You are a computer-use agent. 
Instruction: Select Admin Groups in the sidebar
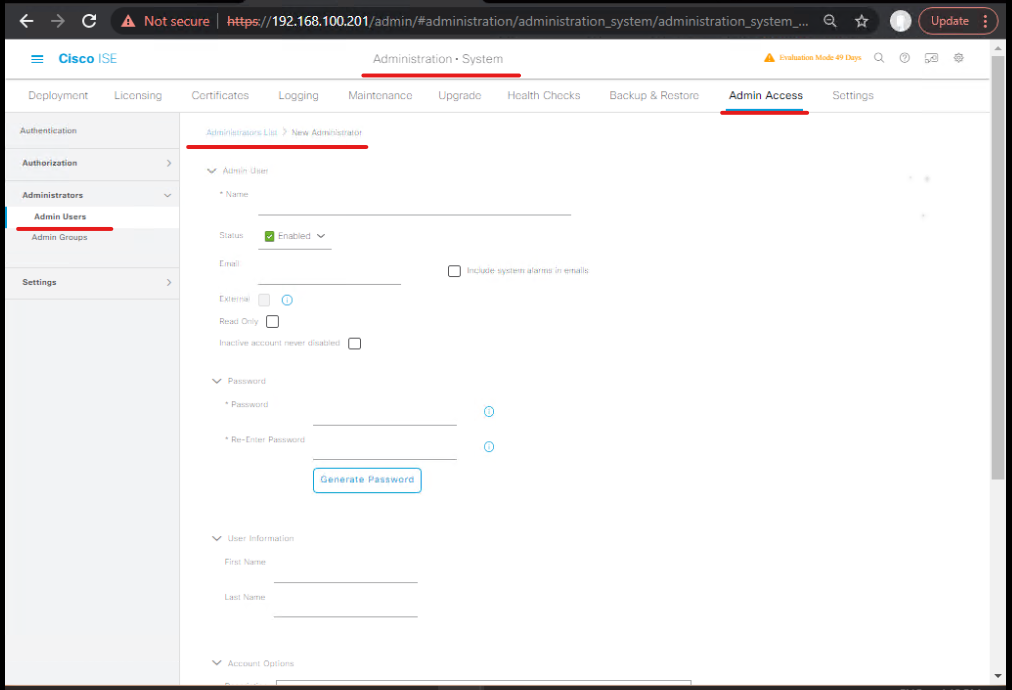59,238
